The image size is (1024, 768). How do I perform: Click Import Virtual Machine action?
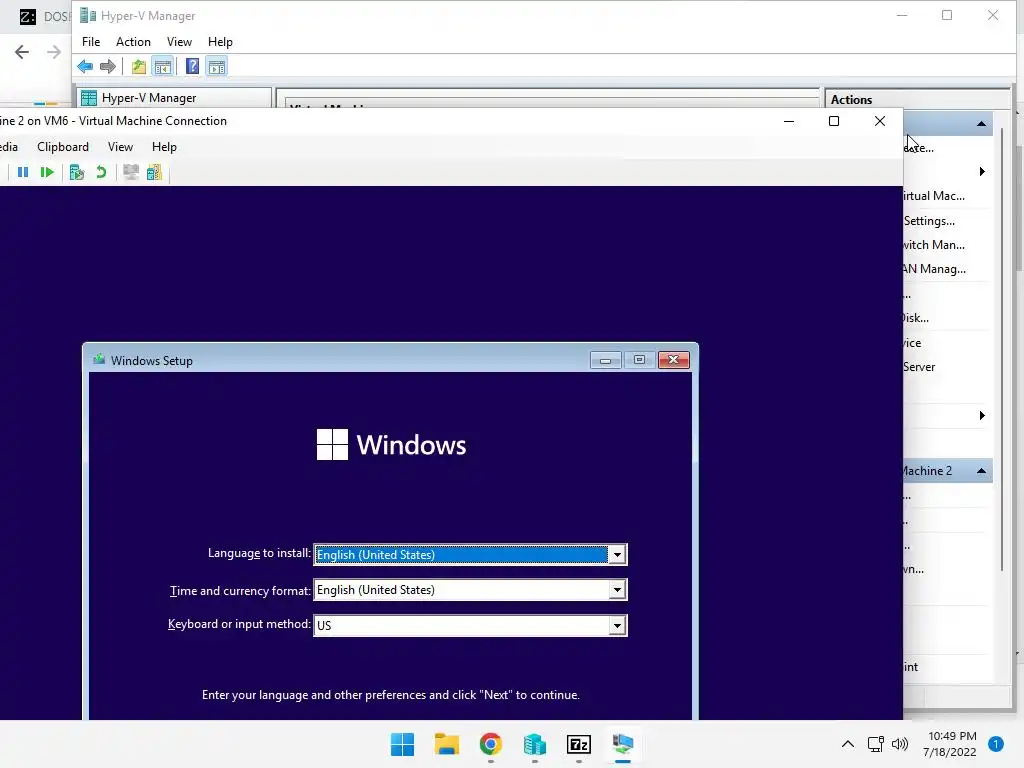(935, 196)
